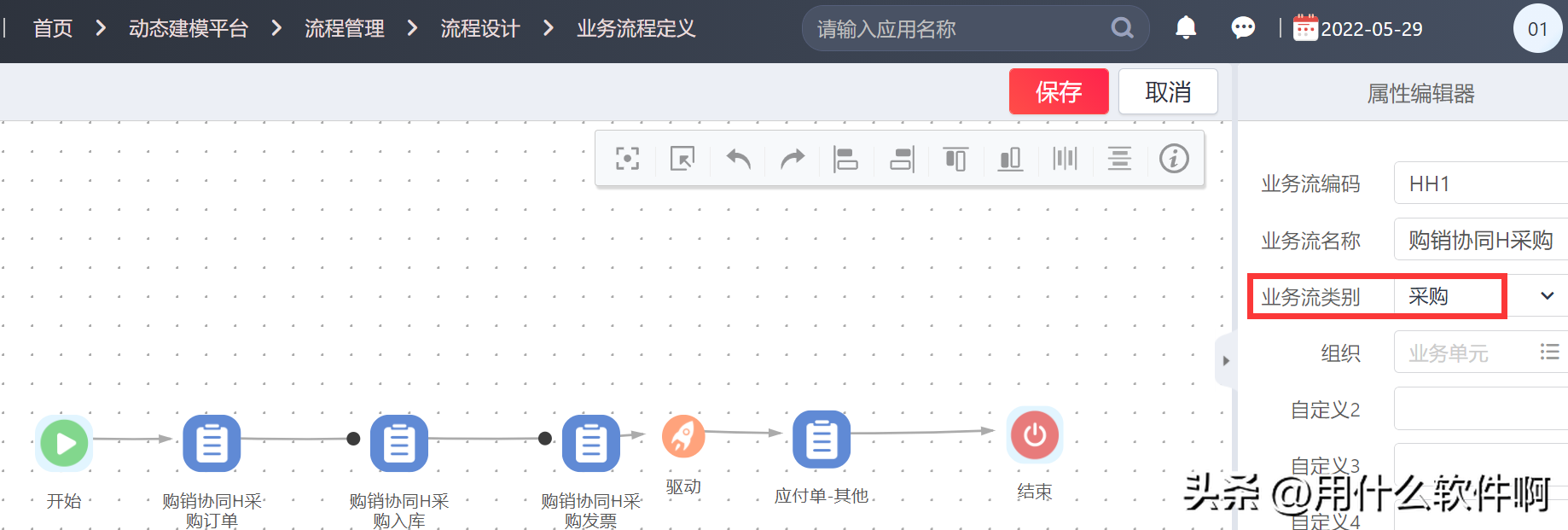The height and width of the screenshot is (530, 1568).
Task: Select the 驱动 rocket node
Action: 683,436
